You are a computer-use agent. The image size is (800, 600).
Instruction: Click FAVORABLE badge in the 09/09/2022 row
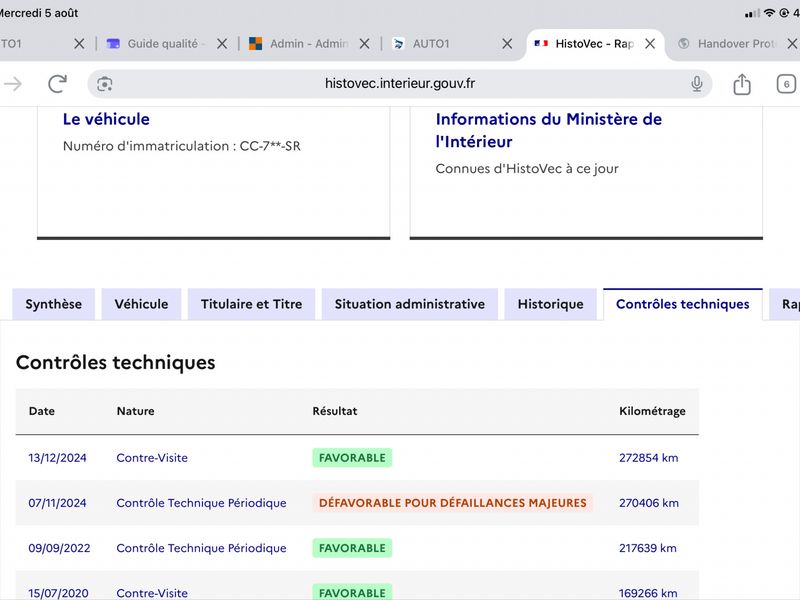pos(352,548)
